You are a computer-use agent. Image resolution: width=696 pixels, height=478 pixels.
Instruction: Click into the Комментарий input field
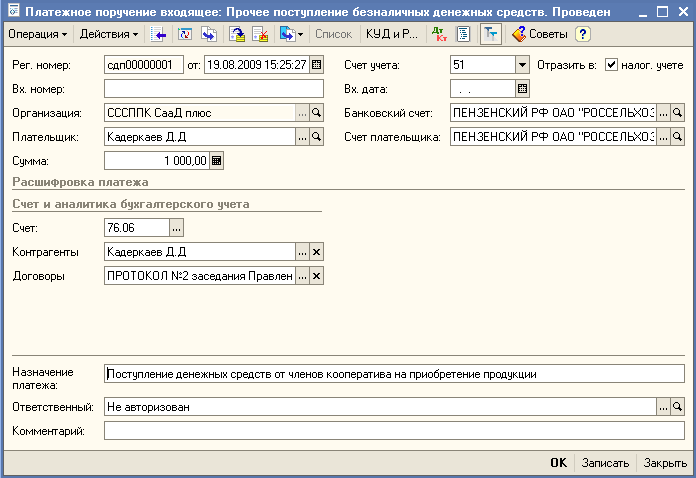pos(393,431)
